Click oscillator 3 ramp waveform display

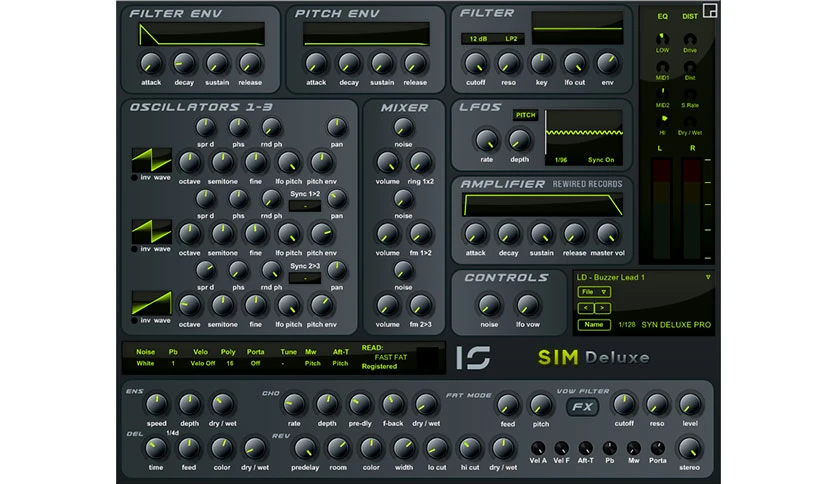pos(152,303)
